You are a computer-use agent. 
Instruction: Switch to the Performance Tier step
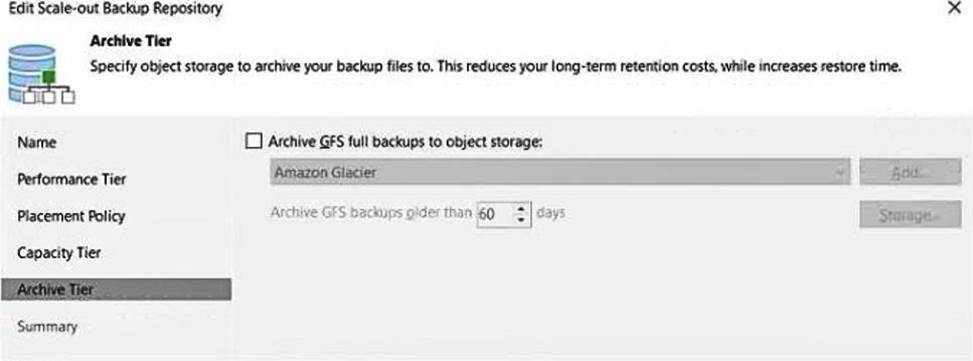(71, 179)
